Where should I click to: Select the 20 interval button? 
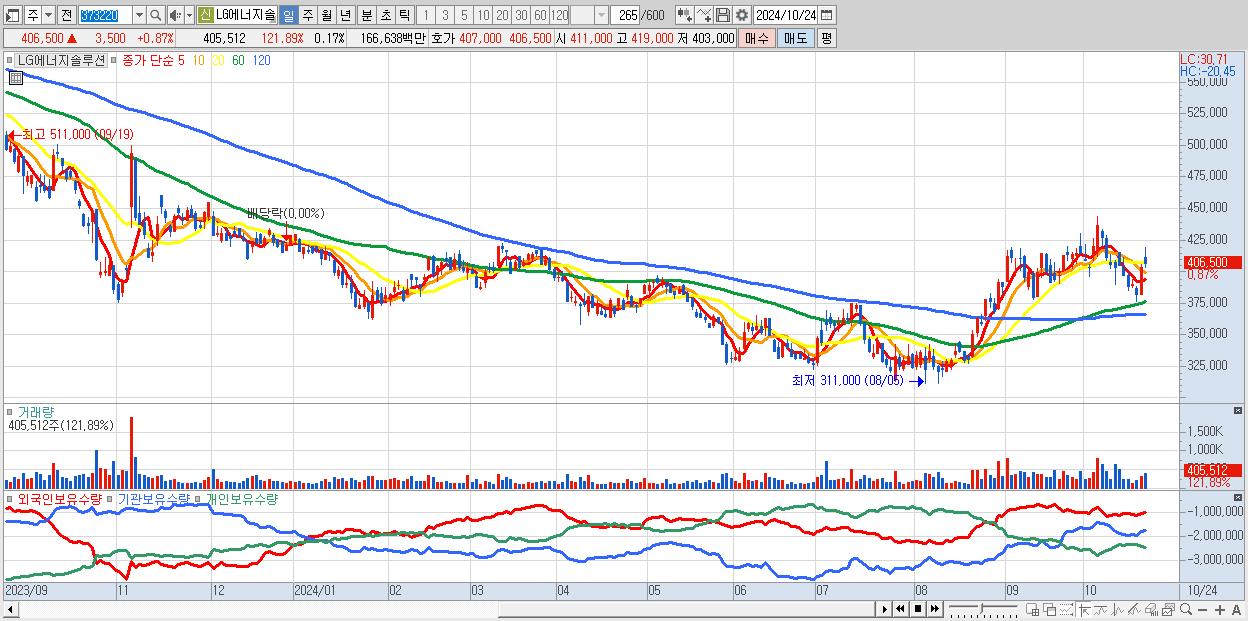(x=502, y=16)
